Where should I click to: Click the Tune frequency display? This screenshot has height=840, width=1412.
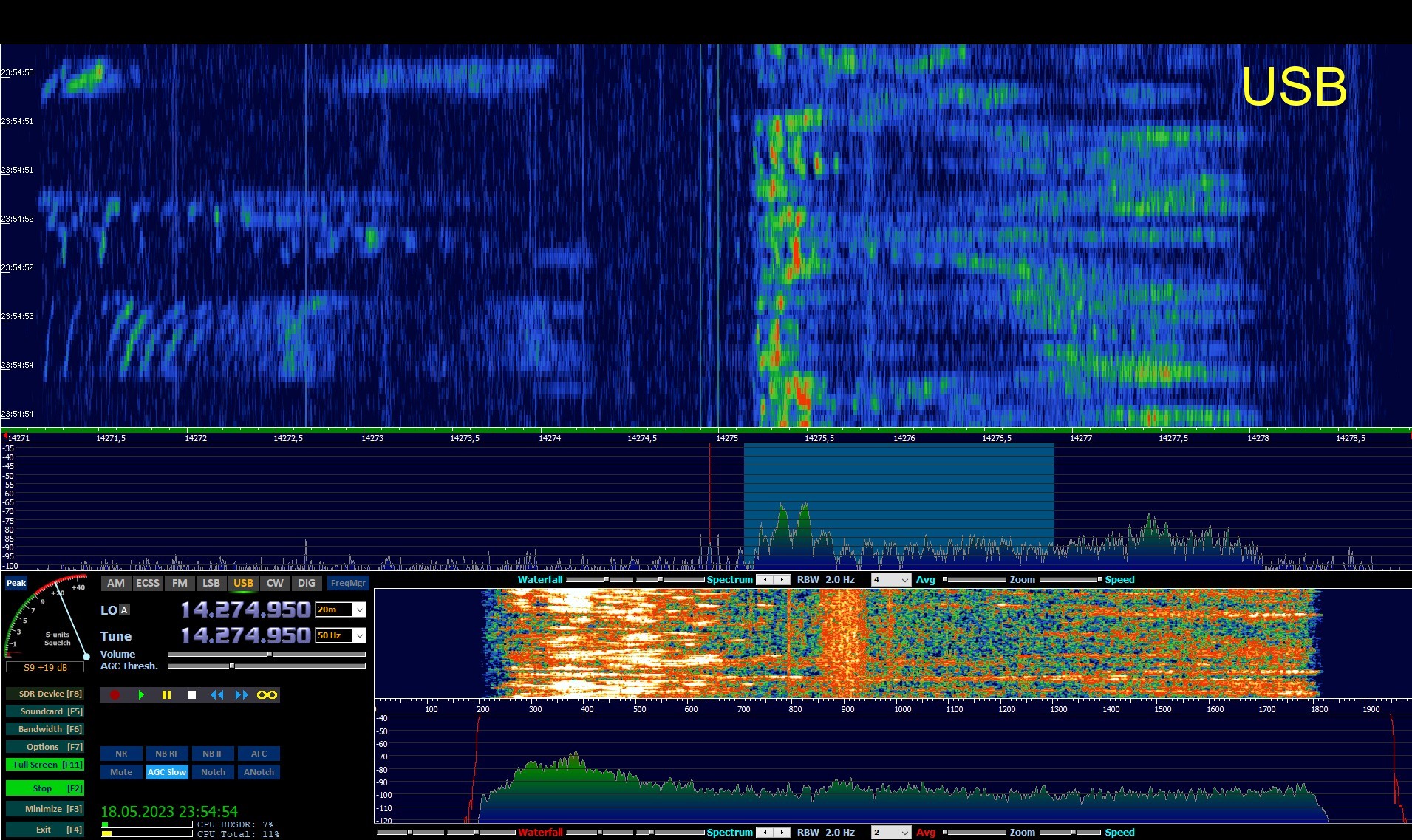[245, 636]
